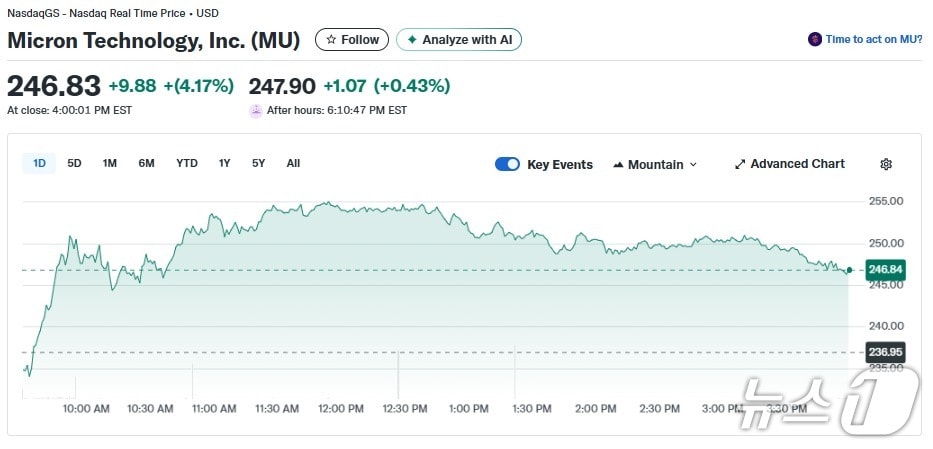This screenshot has height=449, width=933.
Task: Open the Time to act on MU link
Action: point(873,40)
